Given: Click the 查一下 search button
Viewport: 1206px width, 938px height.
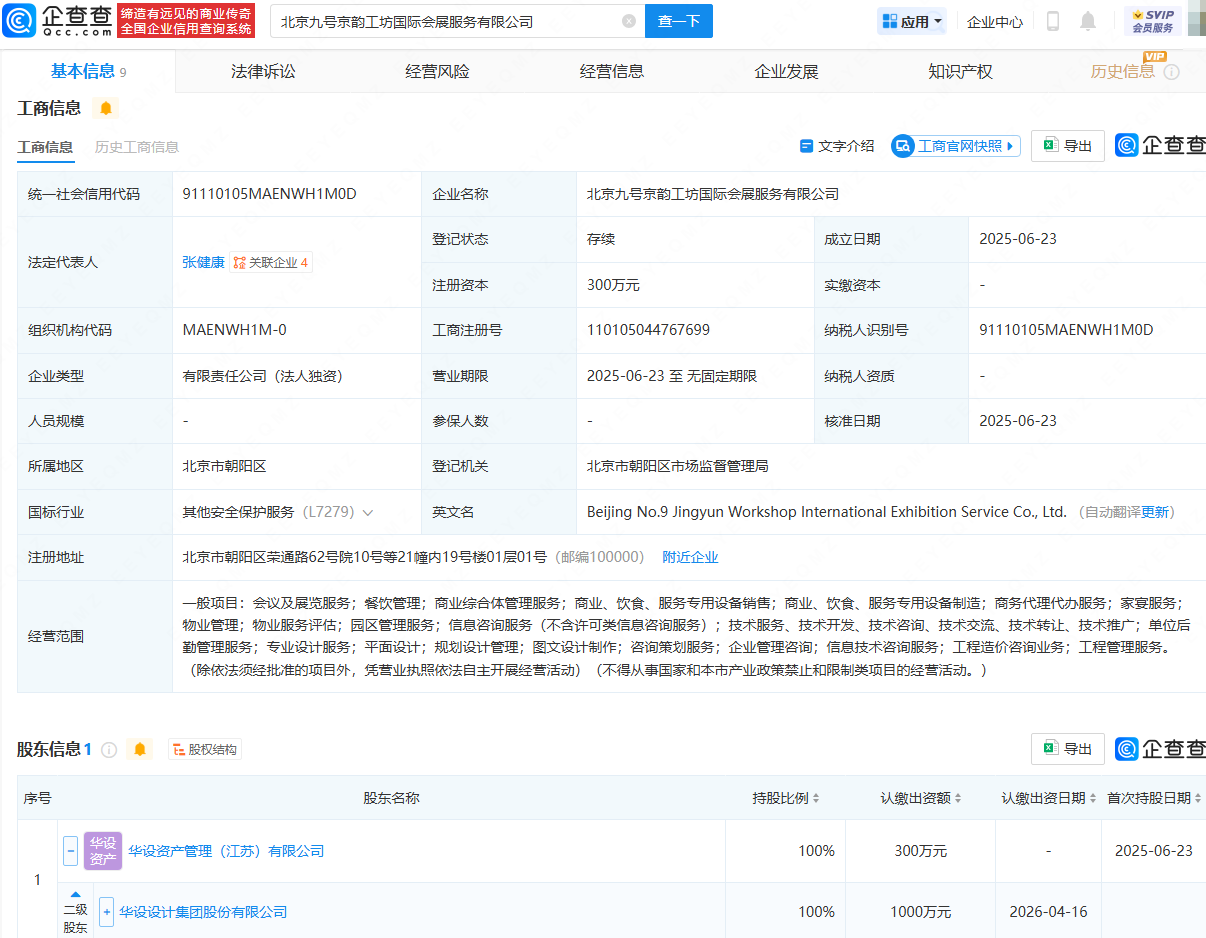Looking at the screenshot, I should coord(679,21).
